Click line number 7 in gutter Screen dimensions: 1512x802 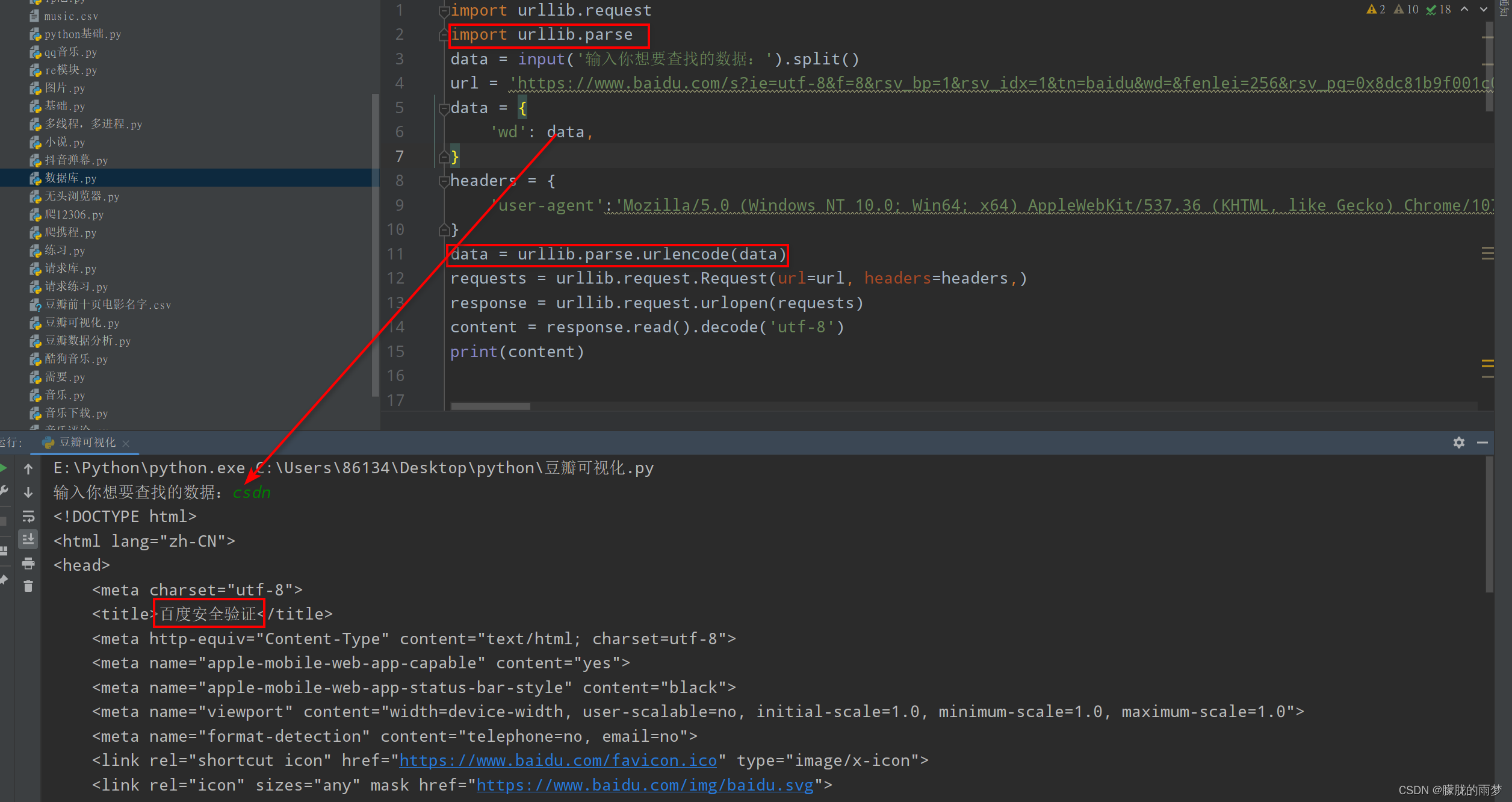point(399,157)
